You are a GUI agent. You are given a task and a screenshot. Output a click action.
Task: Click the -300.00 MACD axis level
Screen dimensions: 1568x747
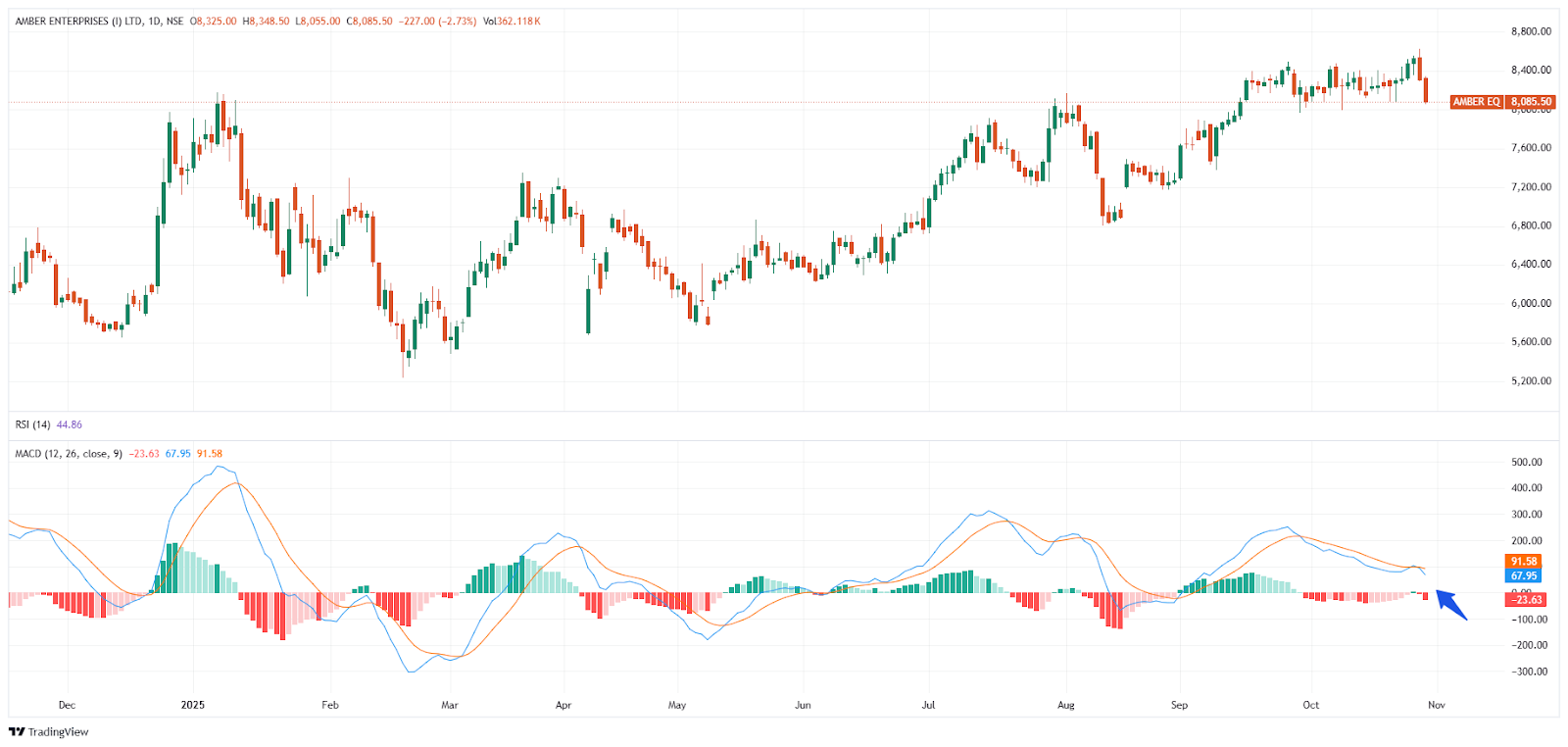click(1527, 672)
